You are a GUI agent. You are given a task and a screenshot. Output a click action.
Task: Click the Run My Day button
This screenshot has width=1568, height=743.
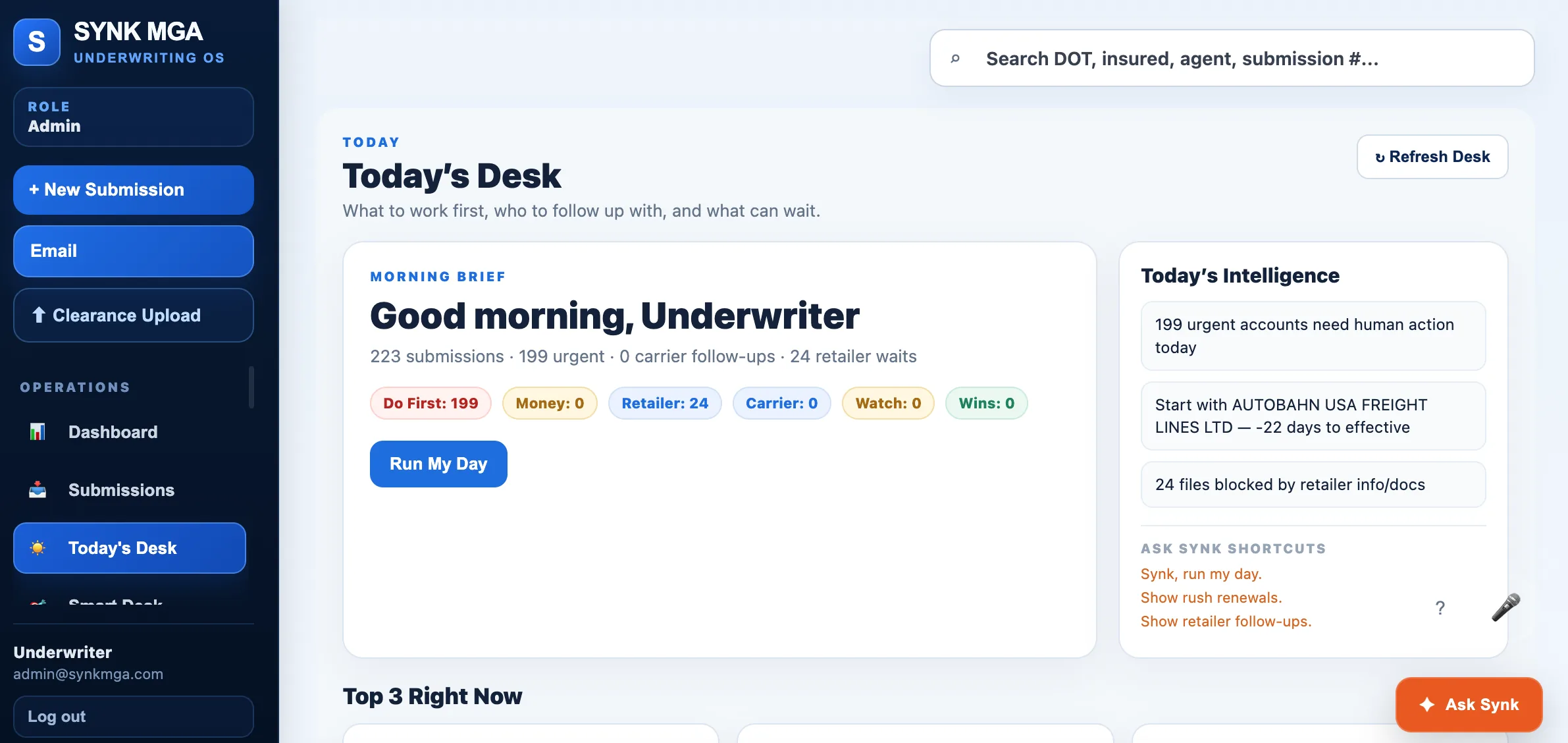pyautogui.click(x=438, y=464)
